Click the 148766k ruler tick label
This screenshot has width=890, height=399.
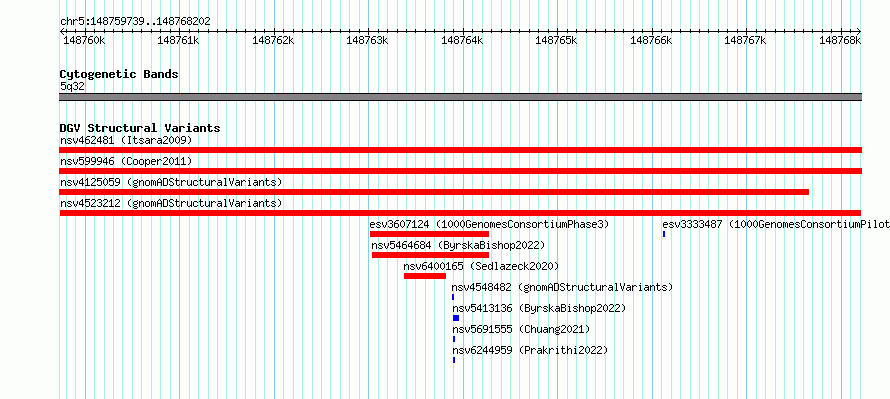click(x=651, y=40)
